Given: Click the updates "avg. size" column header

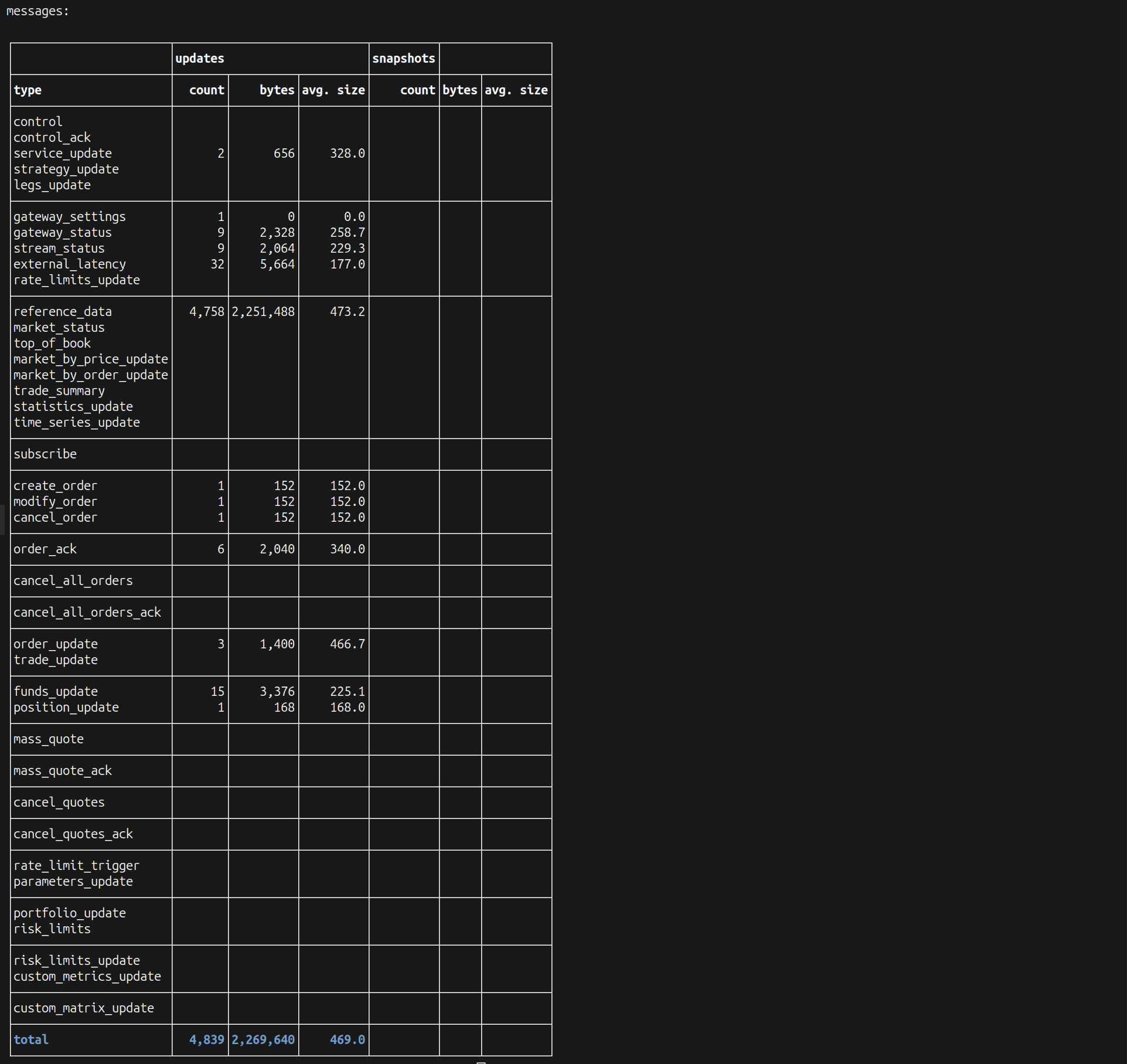Looking at the screenshot, I should [333, 90].
